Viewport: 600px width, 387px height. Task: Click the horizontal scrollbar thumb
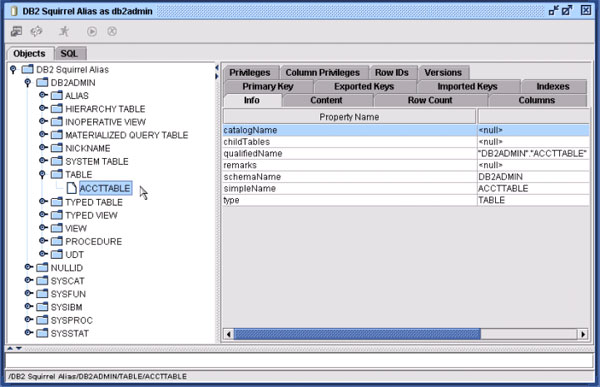357,334
